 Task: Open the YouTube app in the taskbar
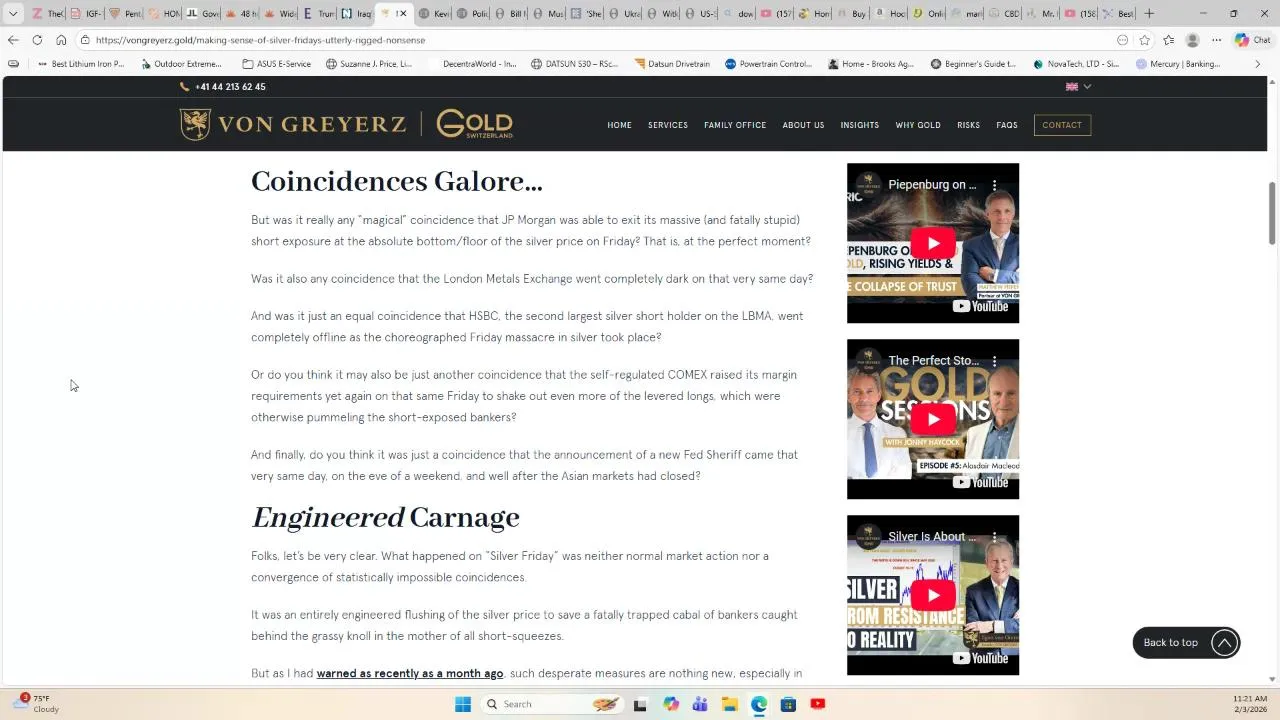coord(818,704)
